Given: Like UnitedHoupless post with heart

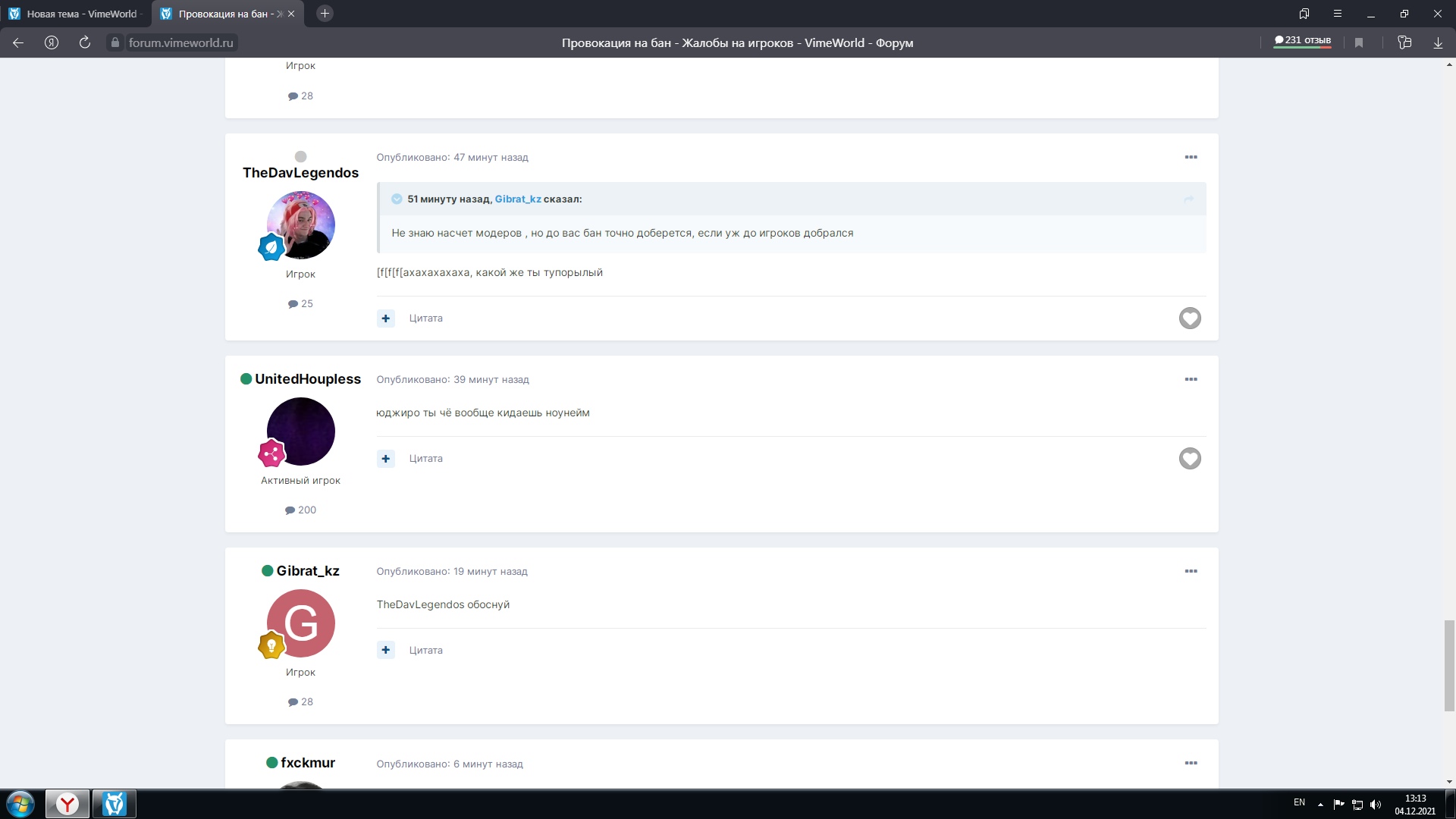Looking at the screenshot, I should 1190,458.
